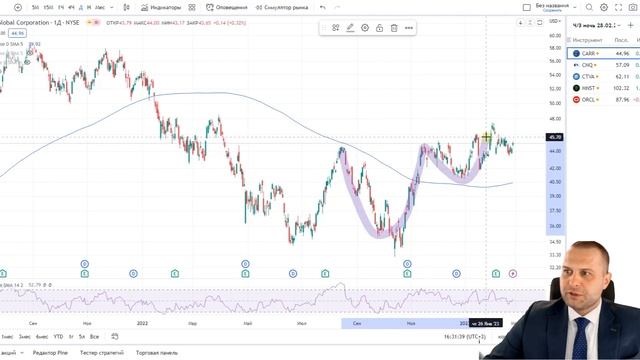Viewport: 640px width, 360px height.
Task: Select ORCL in the watchlist
Action: point(604,100)
